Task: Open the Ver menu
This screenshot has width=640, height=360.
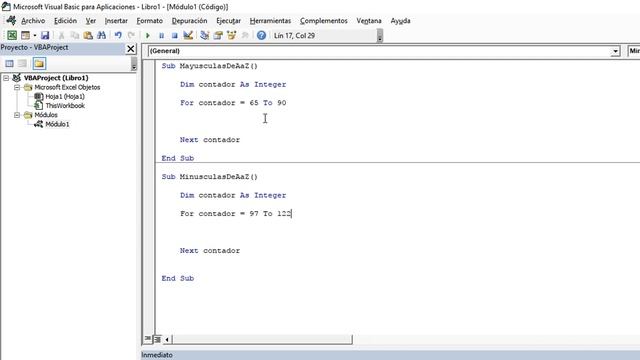Action: (91, 21)
